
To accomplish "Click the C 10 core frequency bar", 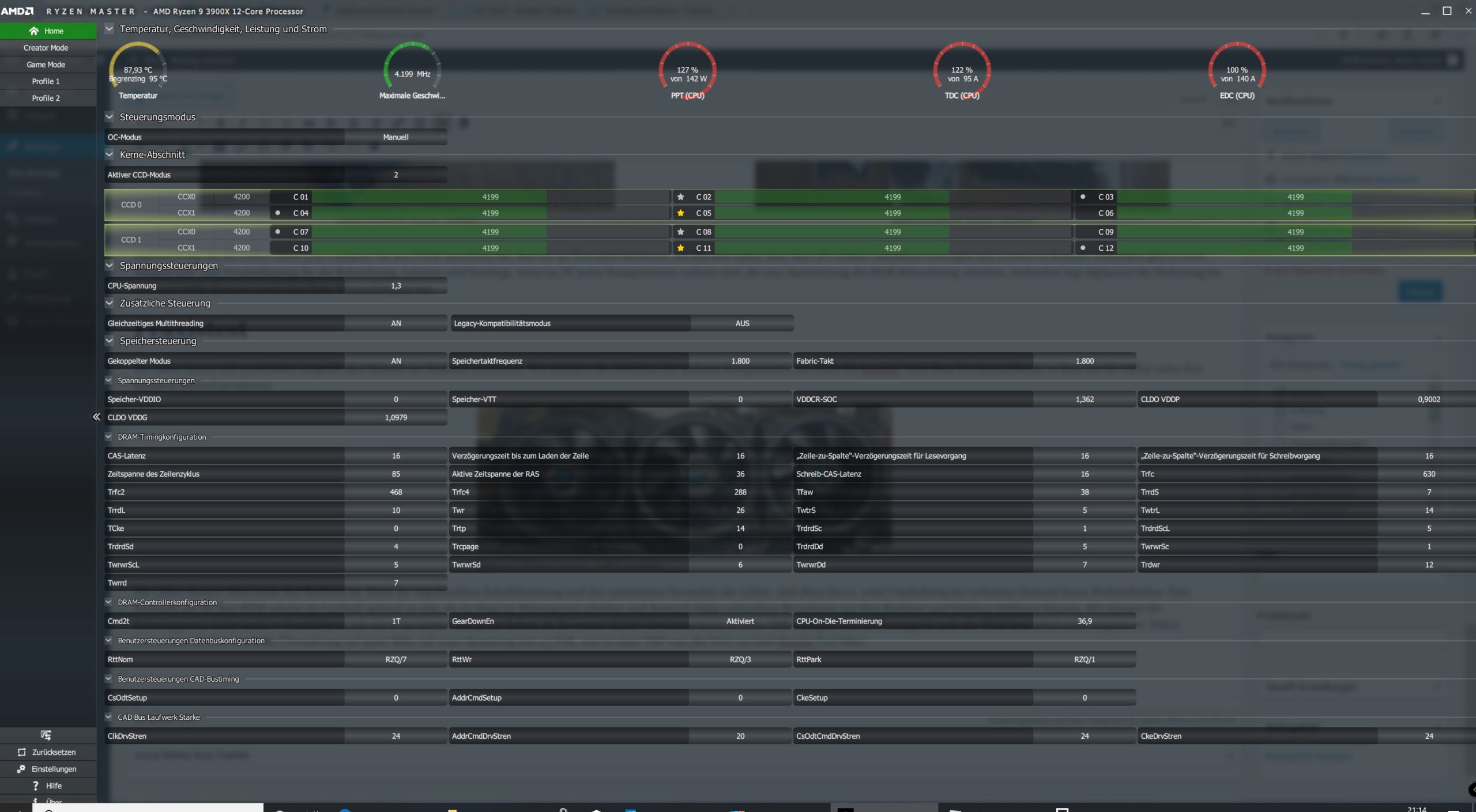I will (491, 248).
